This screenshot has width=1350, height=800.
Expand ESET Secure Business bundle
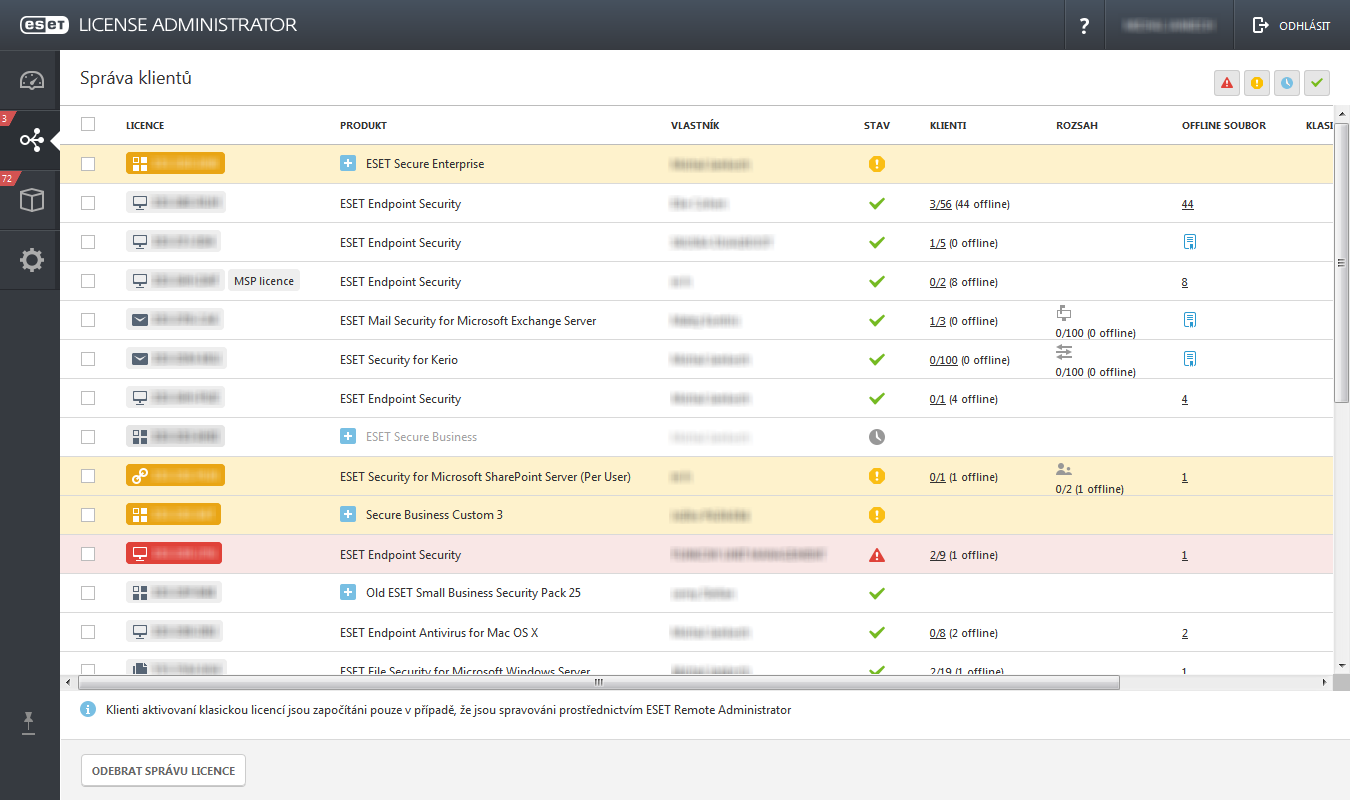tap(348, 436)
